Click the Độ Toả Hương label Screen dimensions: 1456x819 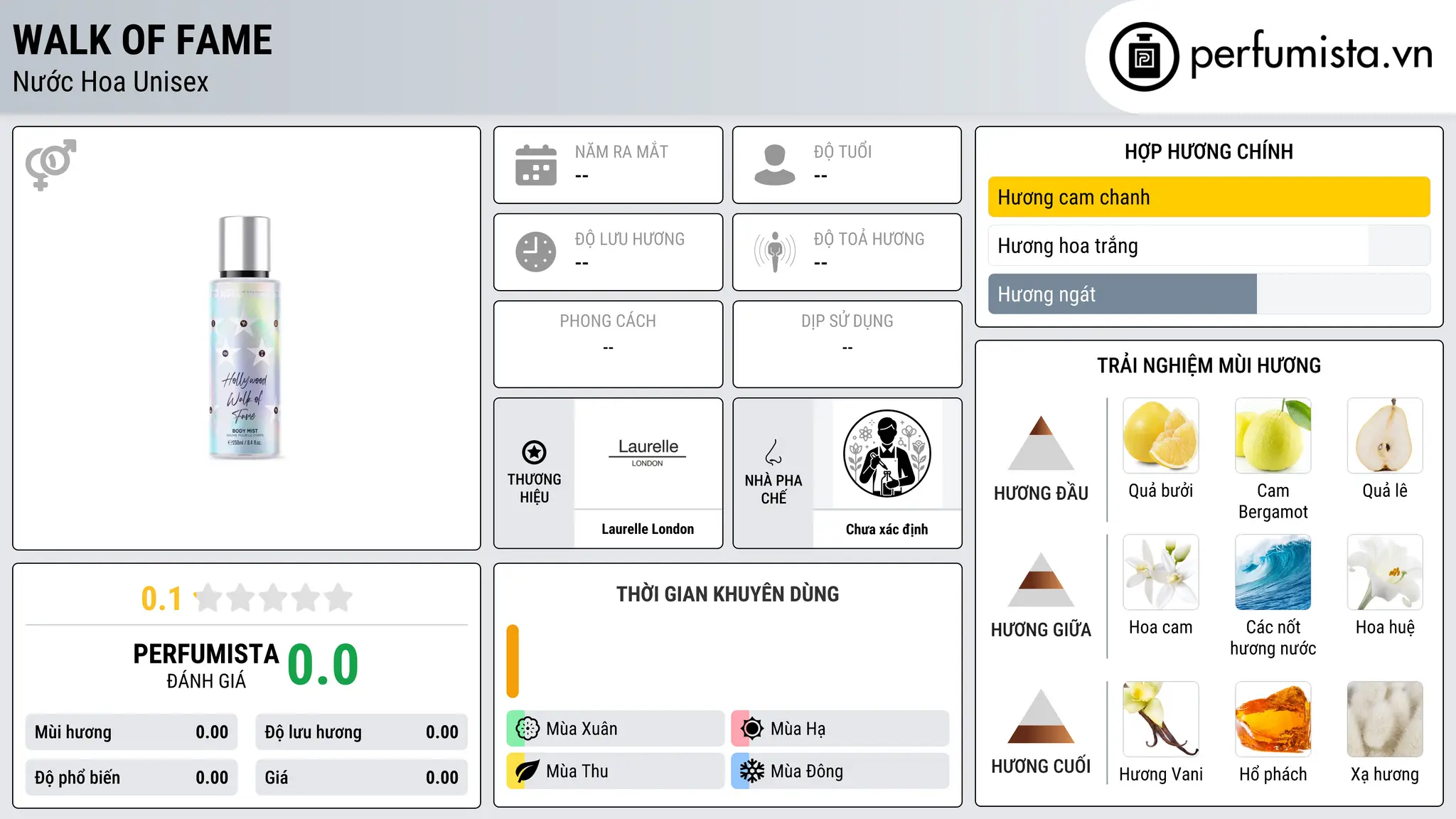coord(869,239)
